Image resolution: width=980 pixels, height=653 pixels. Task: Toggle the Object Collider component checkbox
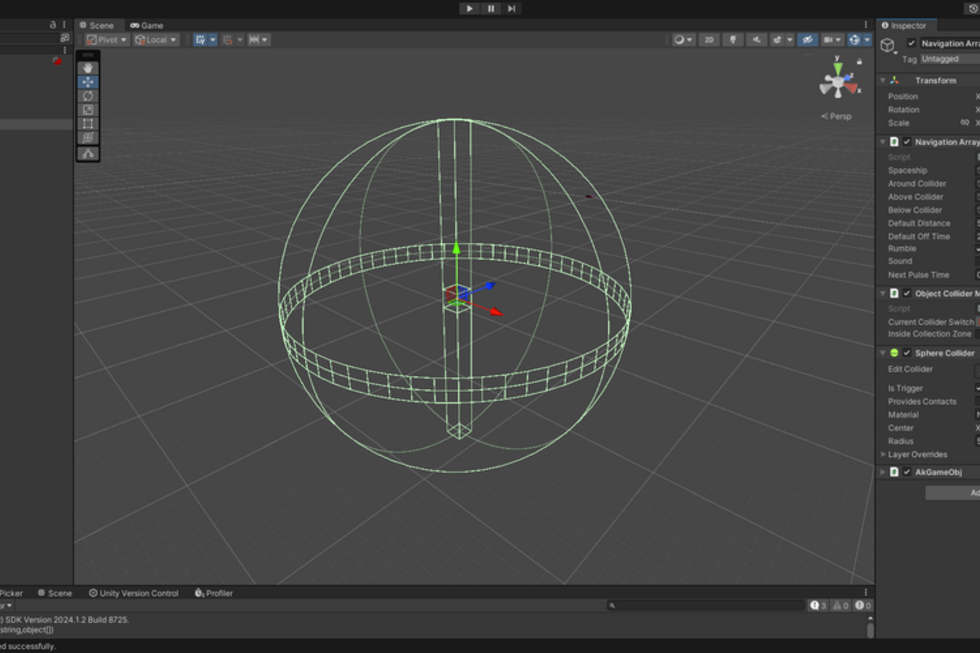click(907, 294)
